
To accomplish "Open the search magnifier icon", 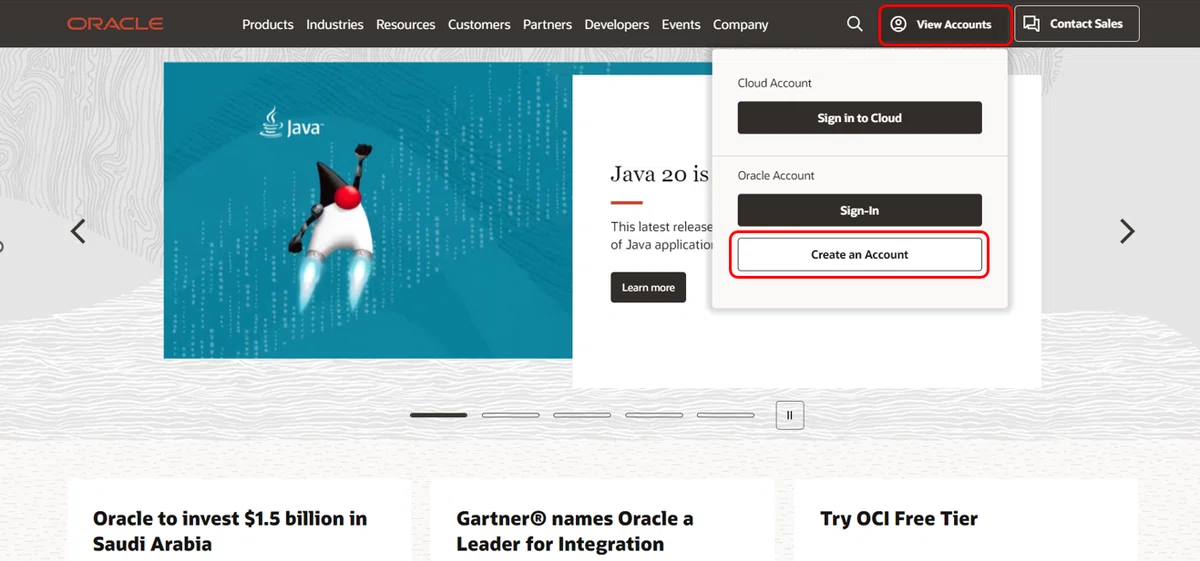I will (855, 24).
